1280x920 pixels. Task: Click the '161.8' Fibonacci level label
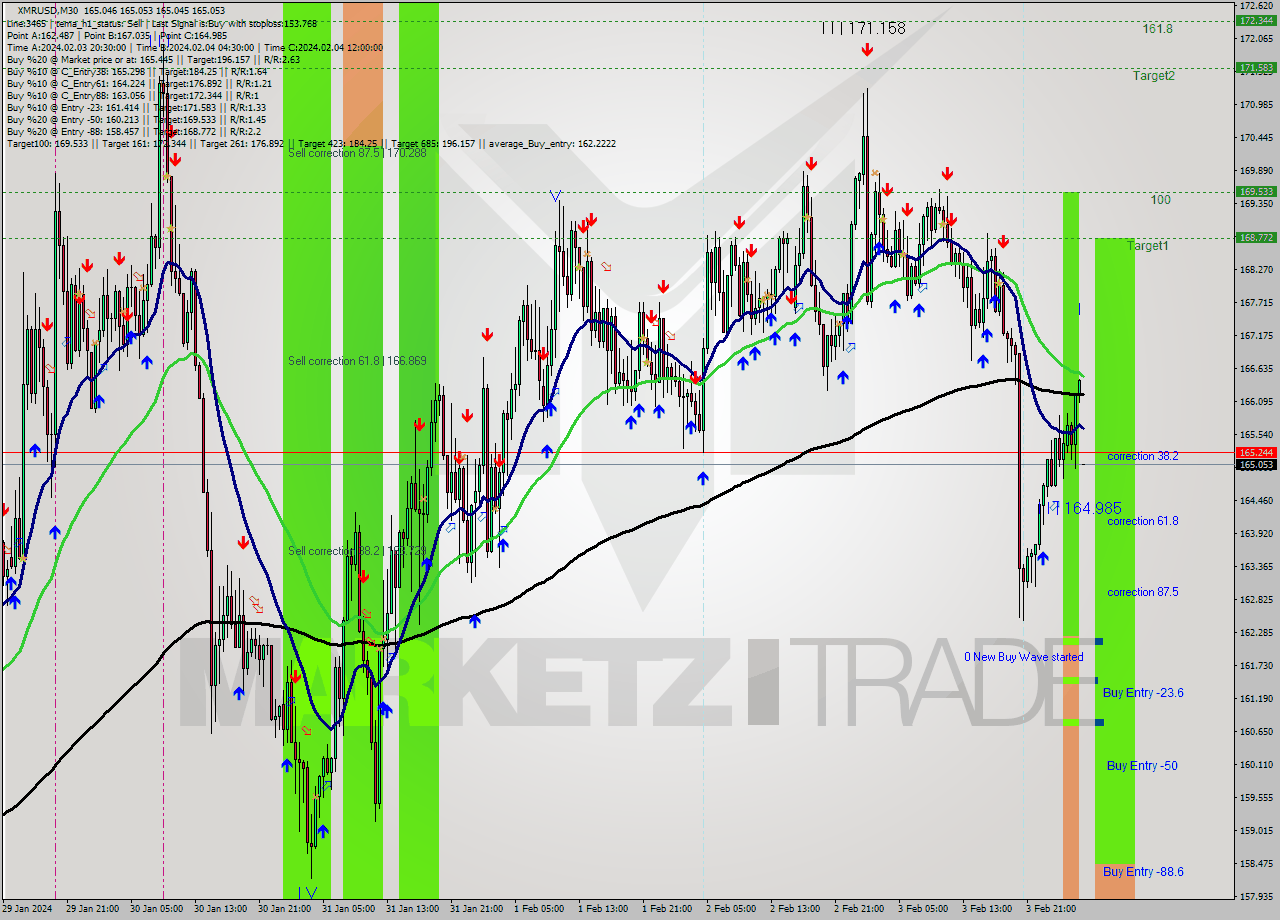pyautogui.click(x=1158, y=29)
